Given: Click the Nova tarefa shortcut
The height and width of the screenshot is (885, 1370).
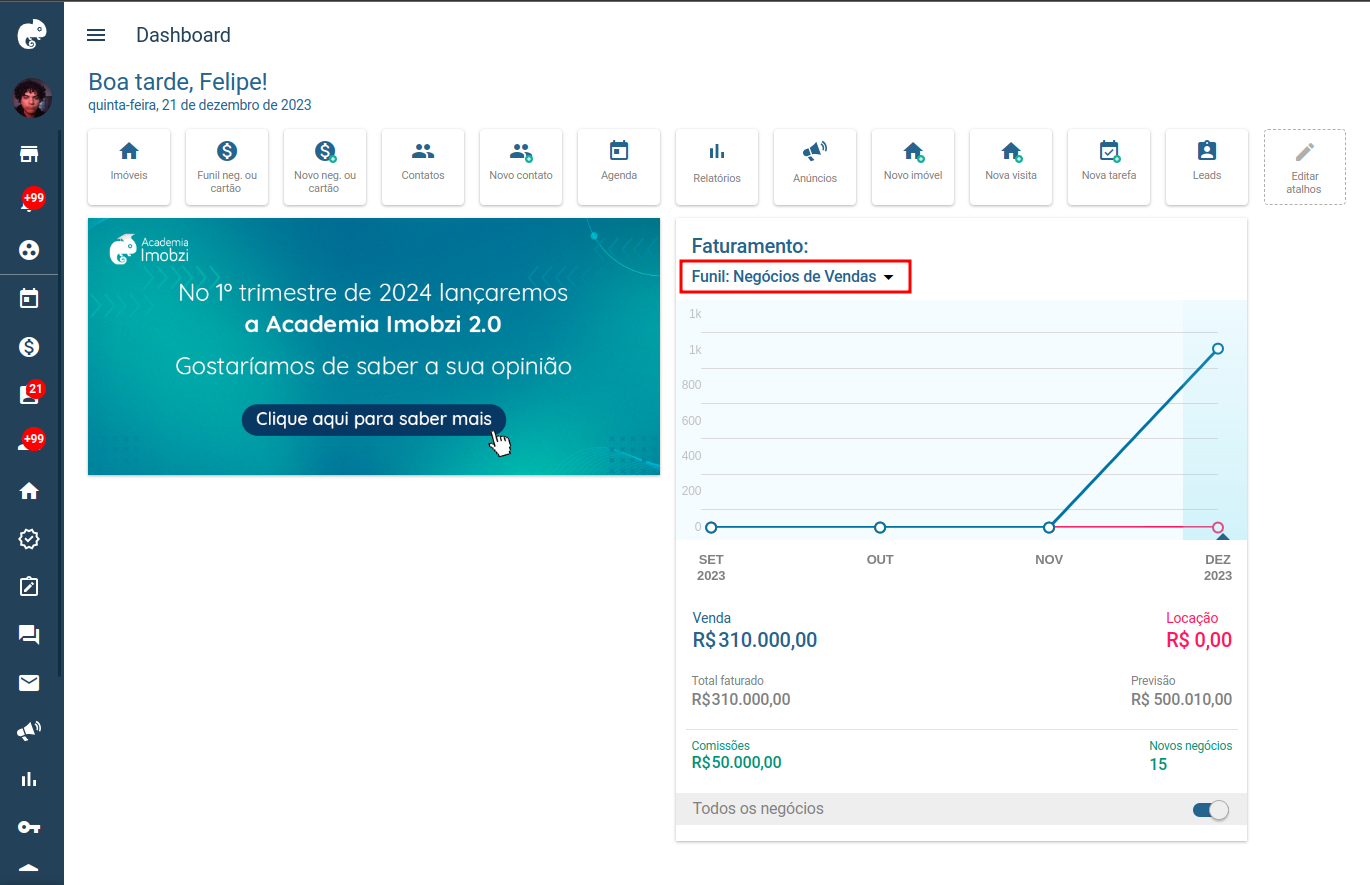Looking at the screenshot, I should click(x=1109, y=167).
